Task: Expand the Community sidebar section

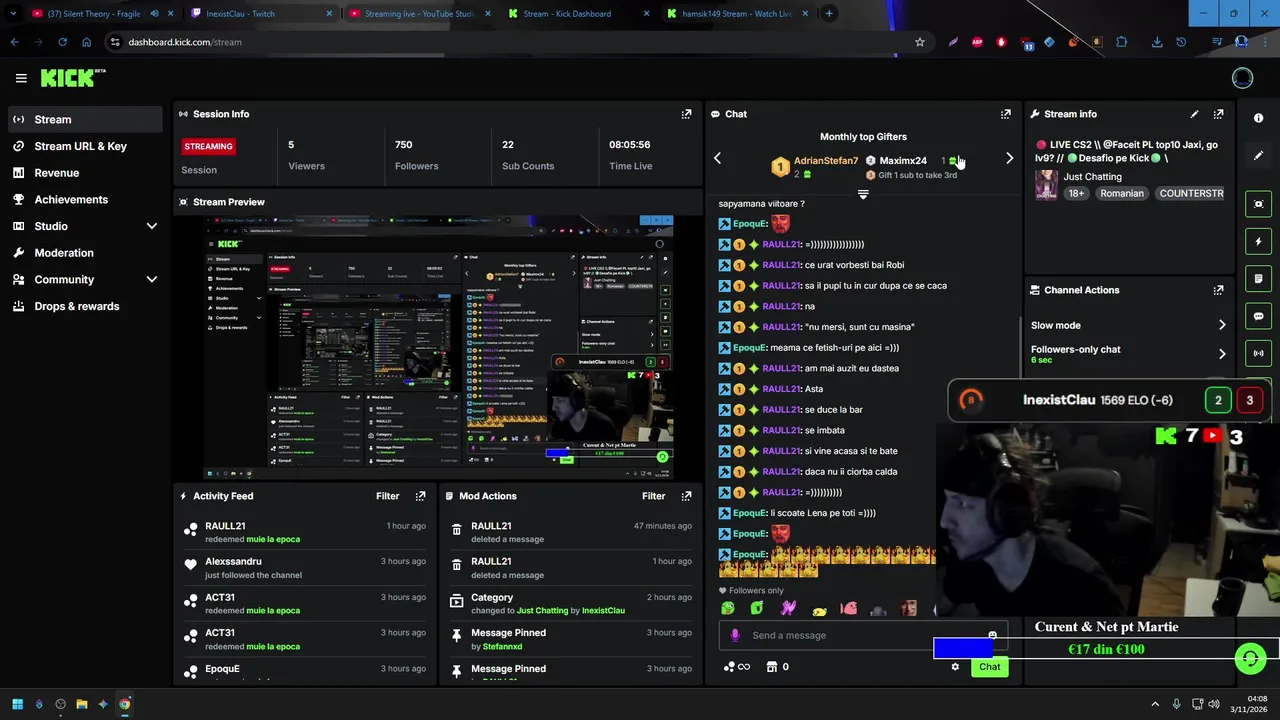Action: pyautogui.click(x=152, y=280)
